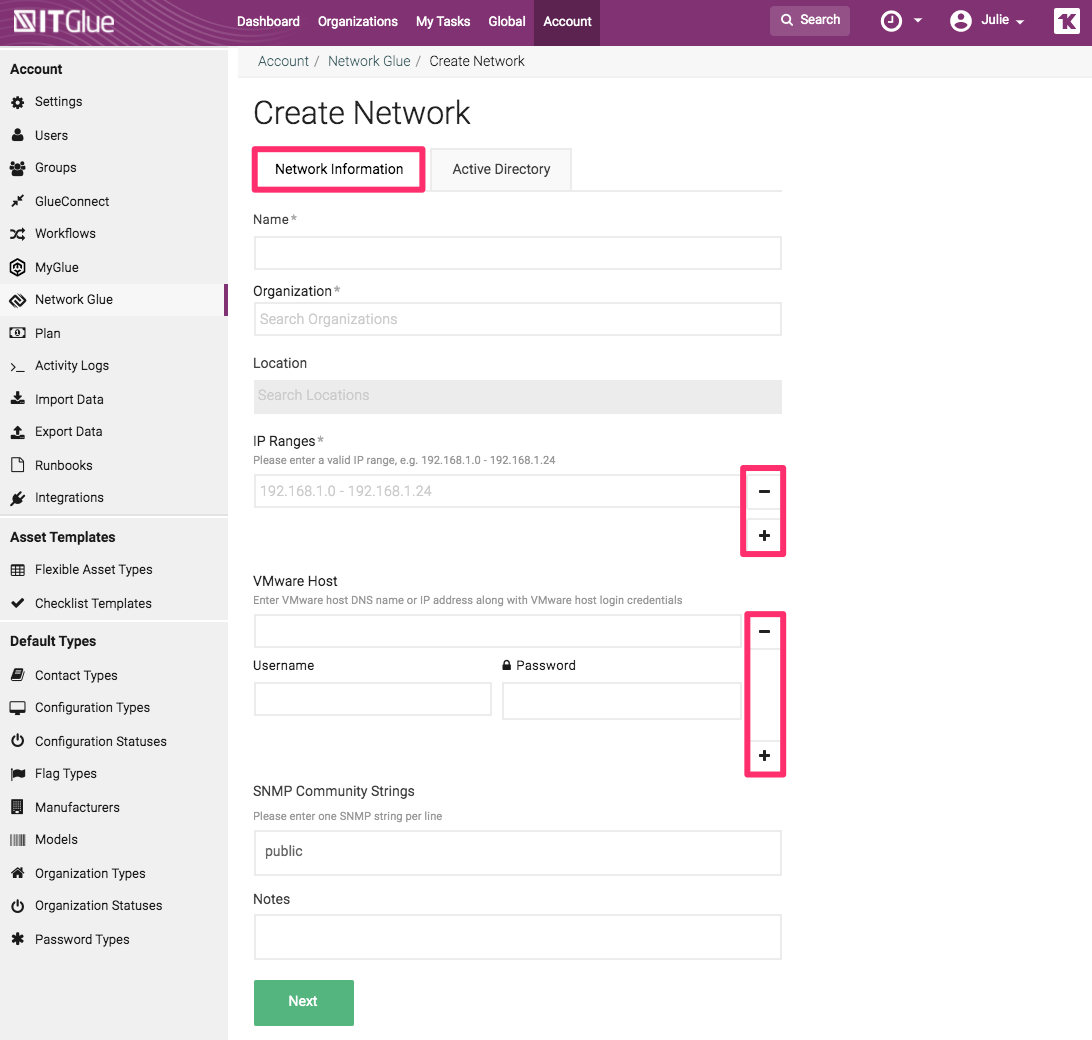Click the Models barcode icon
1092x1040 pixels.
pos(17,840)
